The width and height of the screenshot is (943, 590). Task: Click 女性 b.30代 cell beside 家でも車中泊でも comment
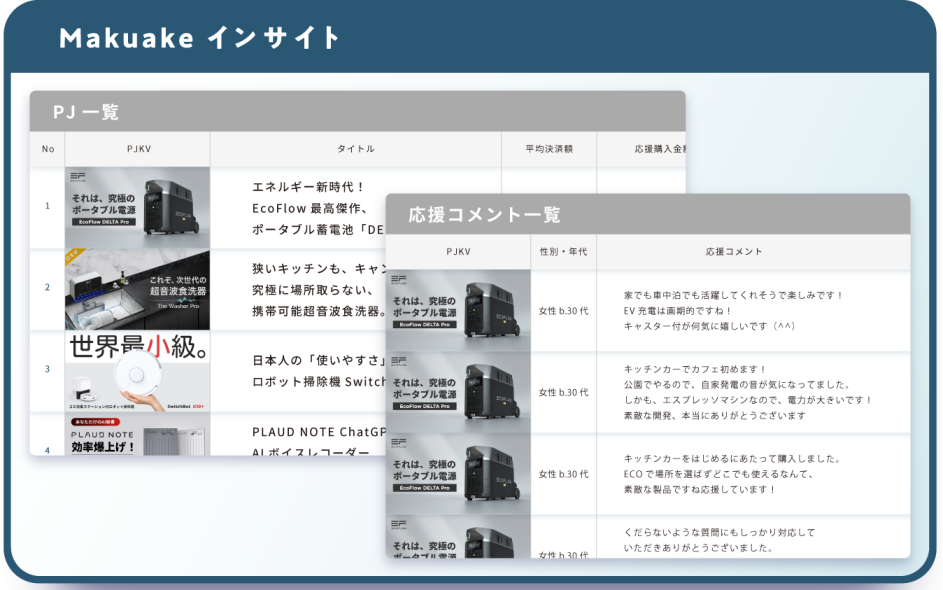tap(564, 311)
